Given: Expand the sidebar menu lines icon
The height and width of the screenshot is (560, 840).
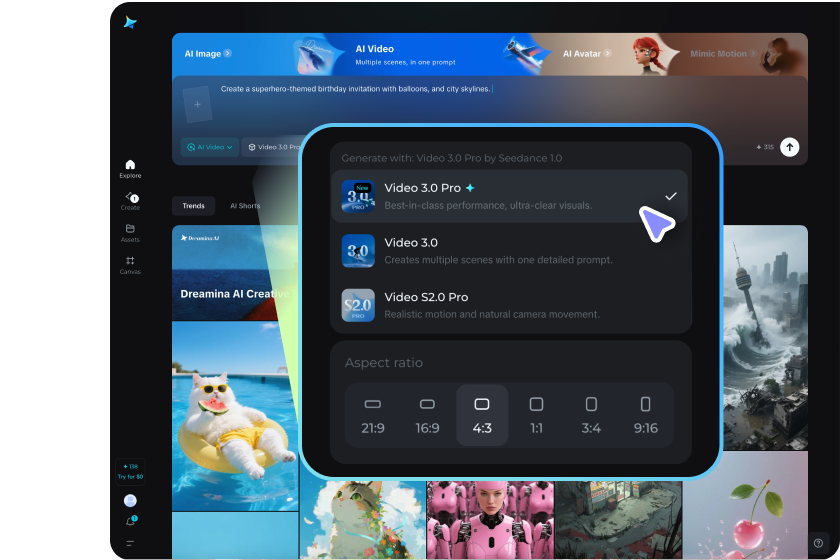Looking at the screenshot, I should [x=130, y=543].
